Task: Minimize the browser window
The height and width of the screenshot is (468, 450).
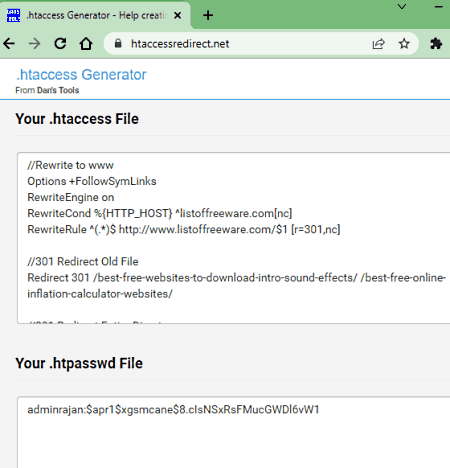Action: click(439, 7)
